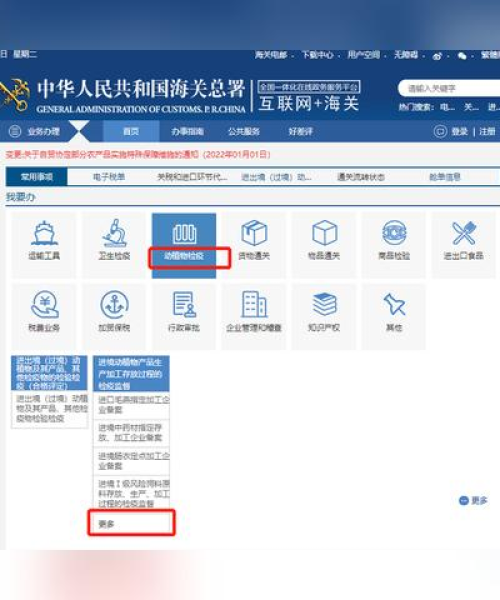This screenshot has height=600, width=500.
Task: Expand the 业务办理 menu button
Action: 35,132
